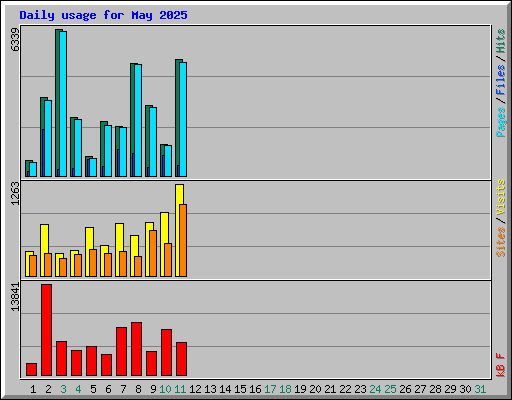The width and height of the screenshot is (512, 400).
Task: Click the cyan "Pages" legend word
Action: (501, 122)
